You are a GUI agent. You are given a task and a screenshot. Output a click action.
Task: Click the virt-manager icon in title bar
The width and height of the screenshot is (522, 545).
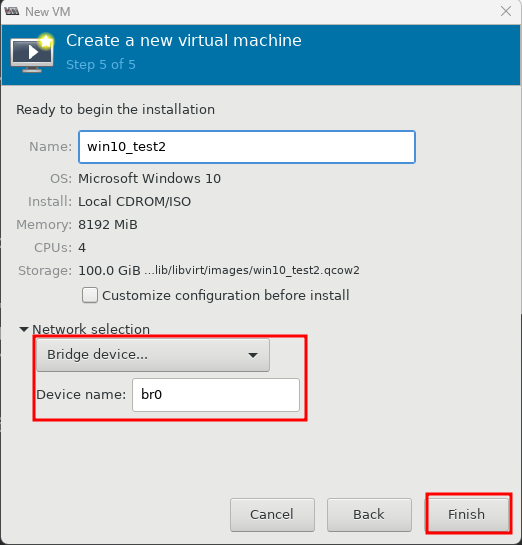coord(12,11)
